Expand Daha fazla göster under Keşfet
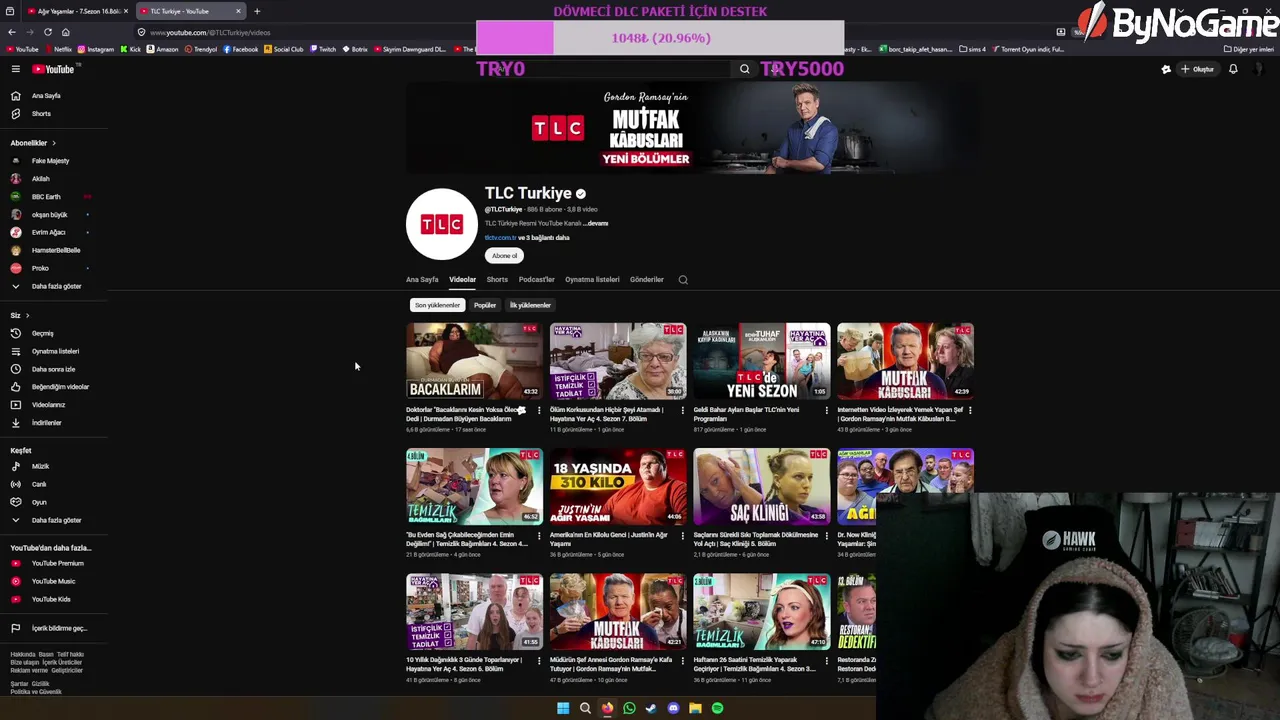The image size is (1280, 720). pos(56,520)
